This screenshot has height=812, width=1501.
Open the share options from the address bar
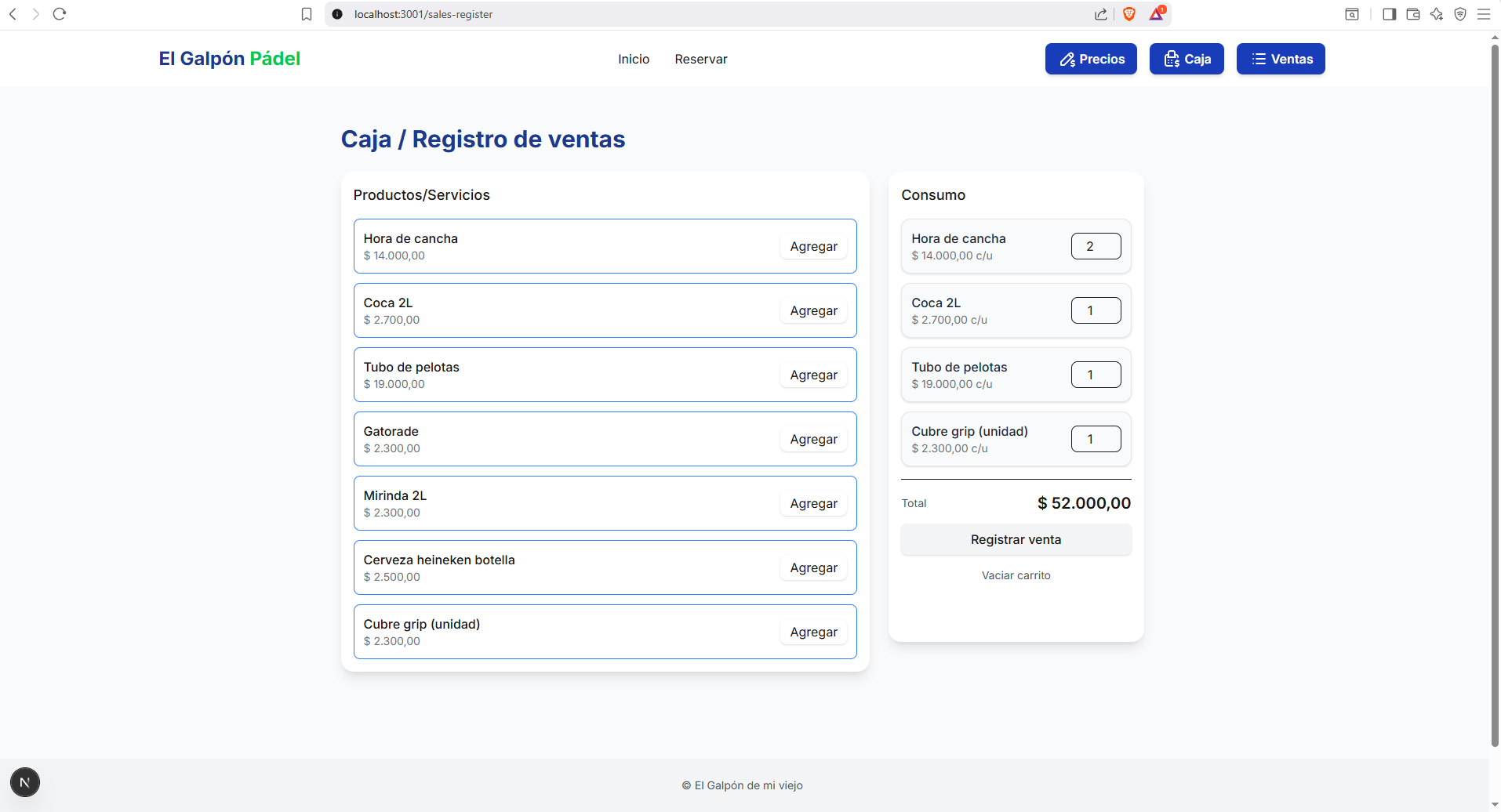point(1101,13)
